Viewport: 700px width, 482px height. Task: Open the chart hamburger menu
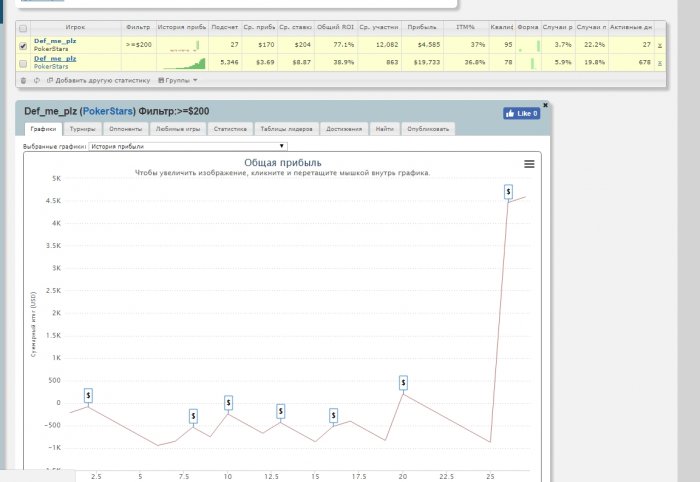tap(529, 164)
